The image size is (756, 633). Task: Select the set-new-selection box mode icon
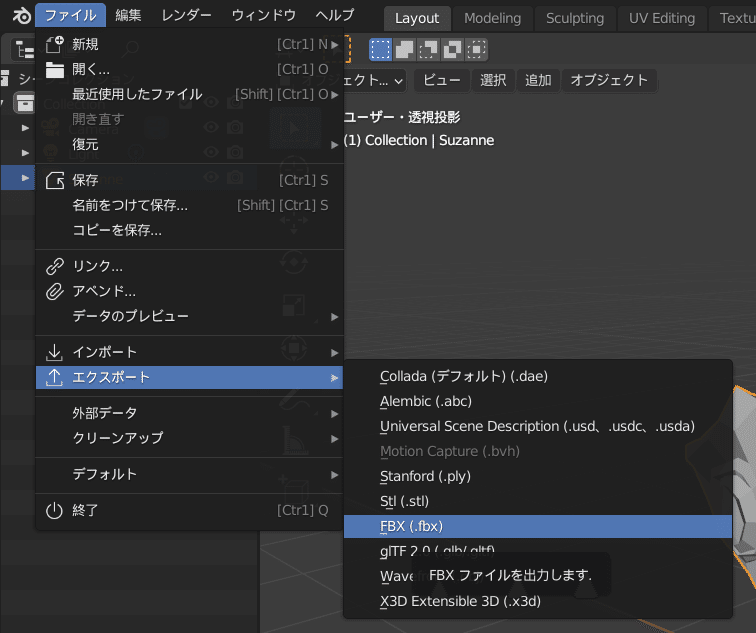pos(380,50)
